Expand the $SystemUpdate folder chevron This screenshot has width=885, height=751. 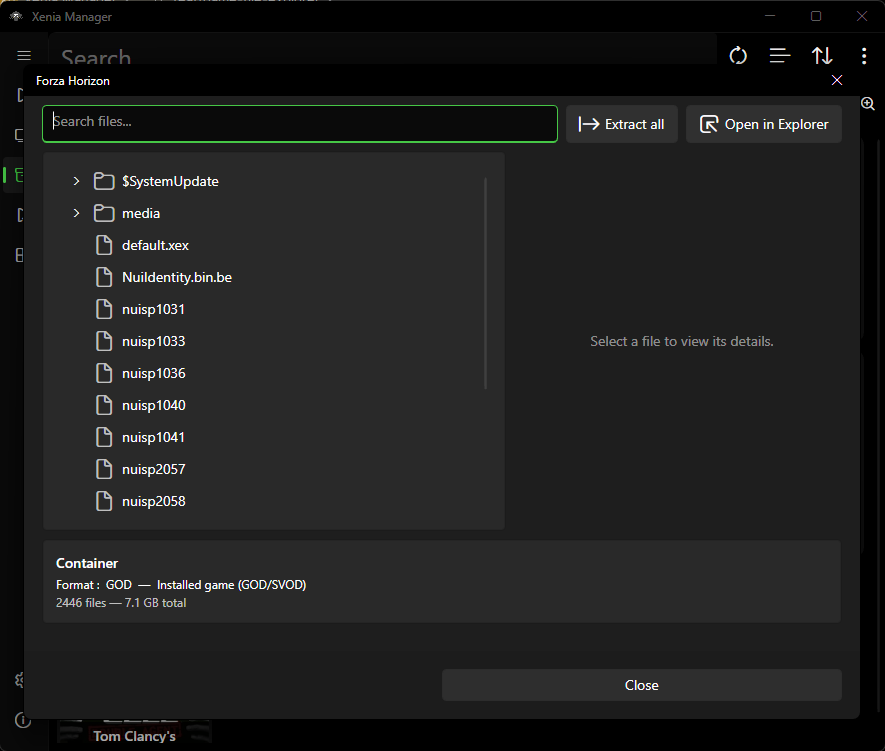click(76, 181)
